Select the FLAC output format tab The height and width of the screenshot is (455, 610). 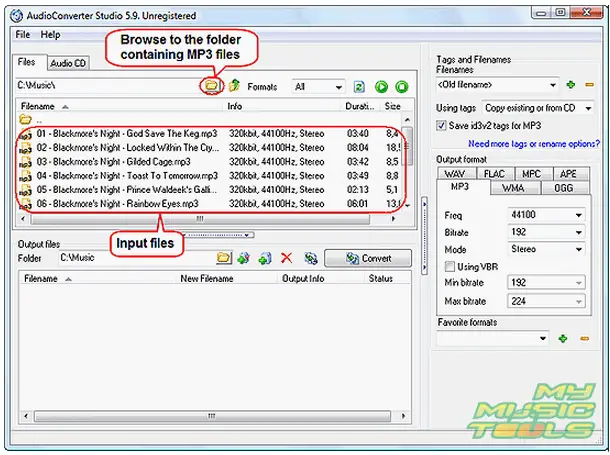(x=494, y=174)
